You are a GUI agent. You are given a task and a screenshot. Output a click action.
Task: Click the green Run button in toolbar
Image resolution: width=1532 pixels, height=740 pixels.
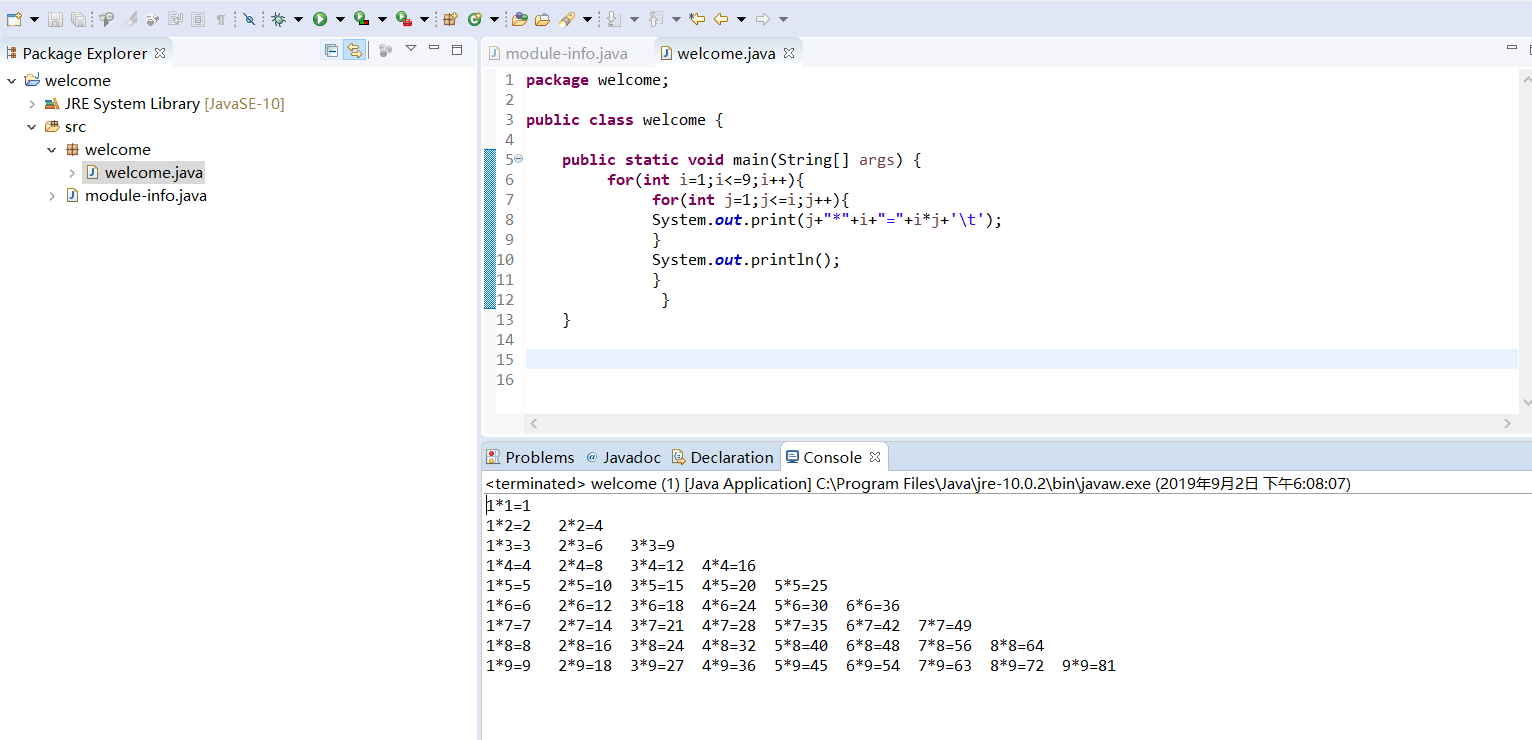click(320, 19)
